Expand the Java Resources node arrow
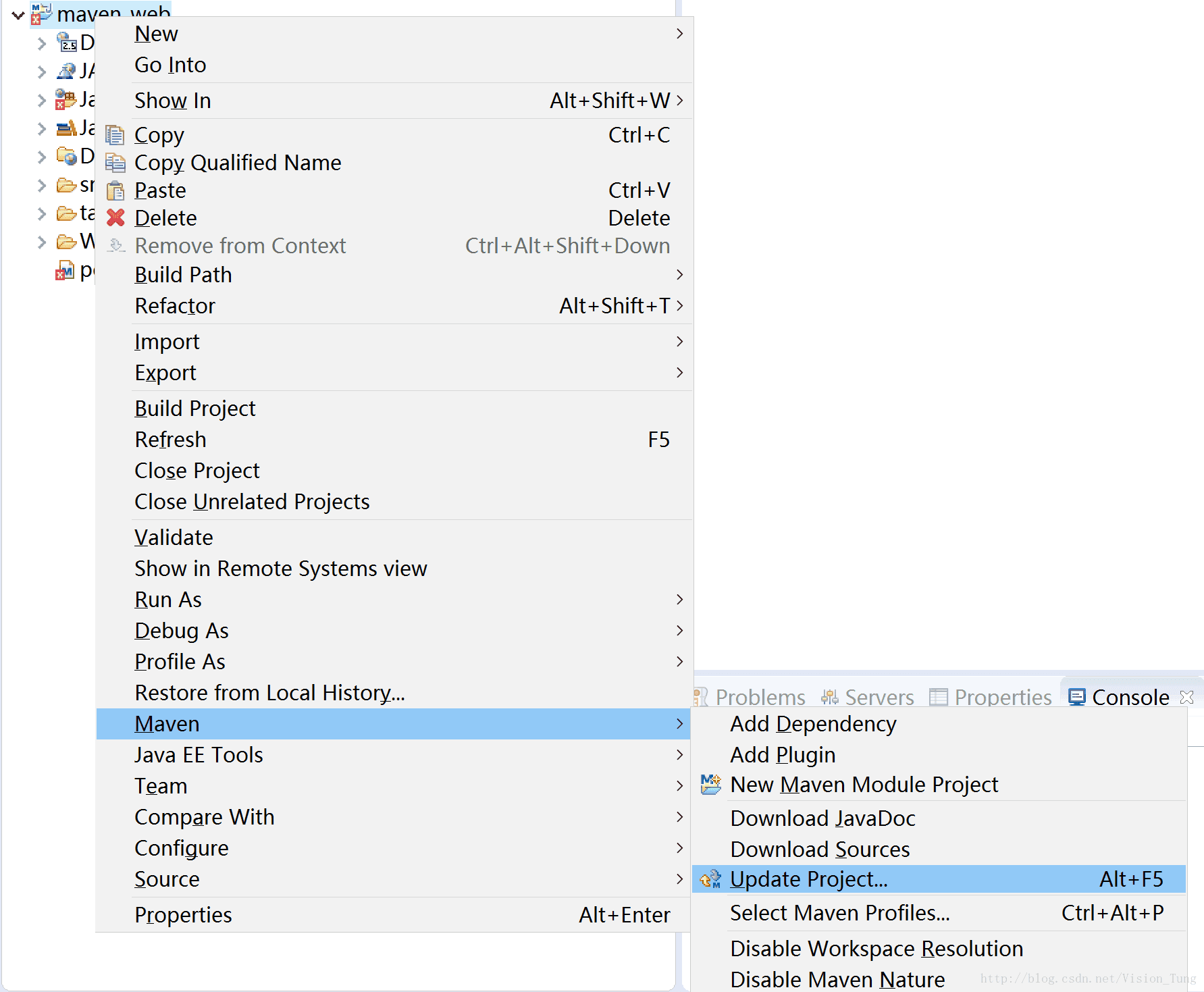1204x992 pixels. [42, 100]
